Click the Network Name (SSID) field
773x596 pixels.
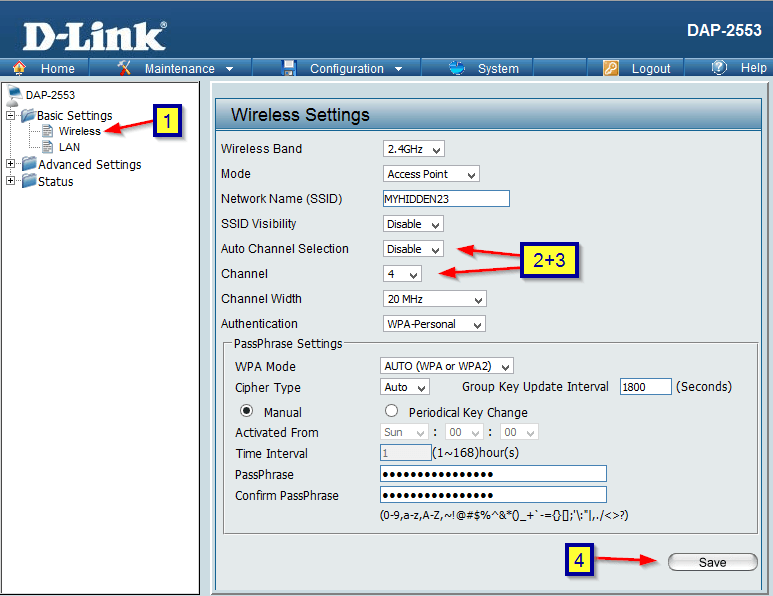446,199
